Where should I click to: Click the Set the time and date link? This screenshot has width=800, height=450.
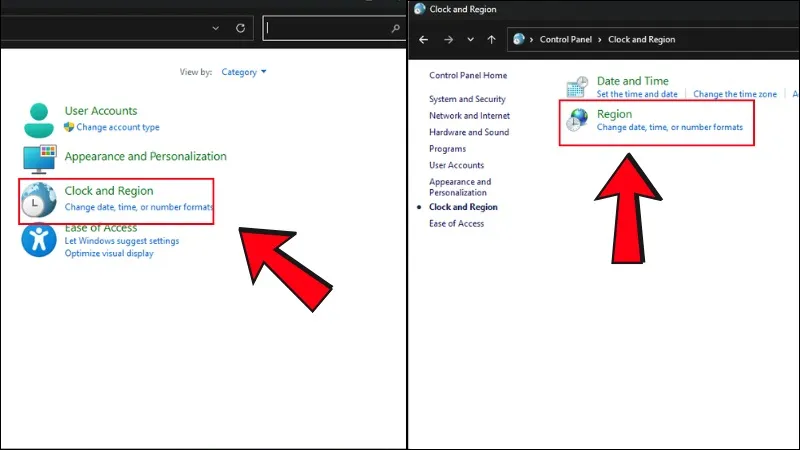637,94
